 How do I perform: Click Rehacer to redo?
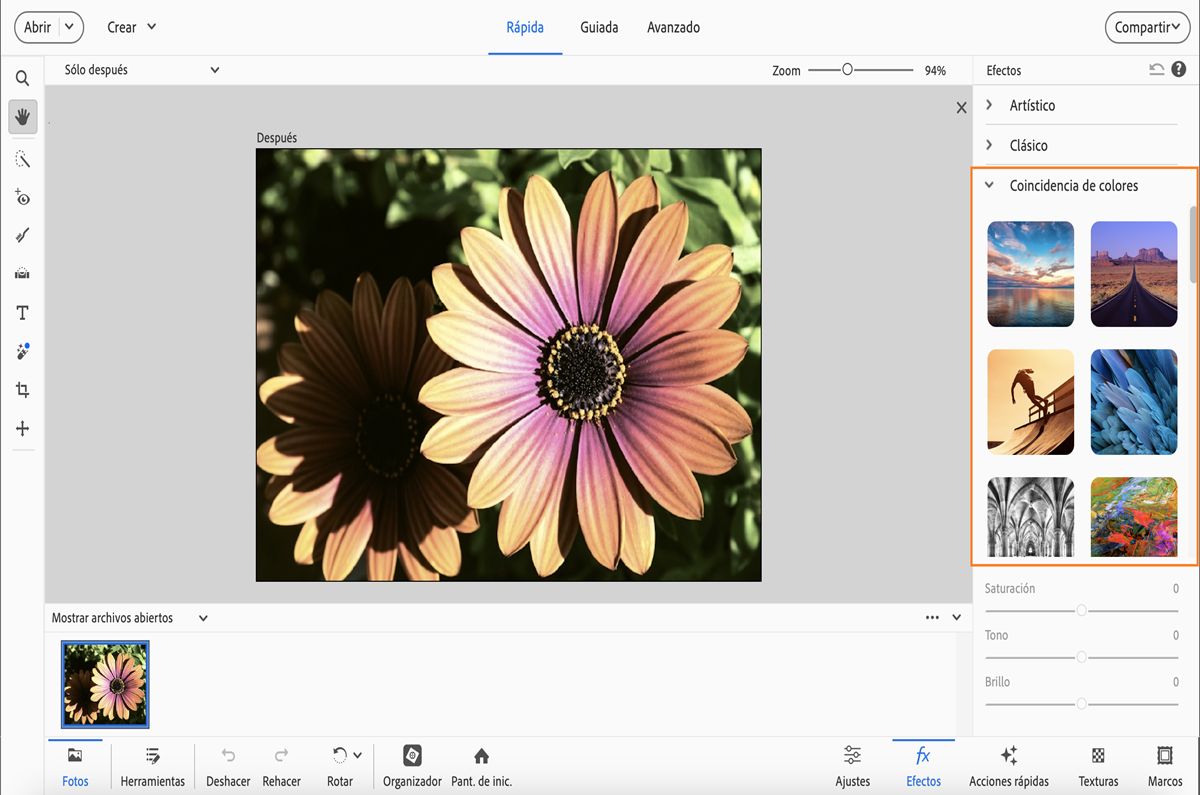[281, 767]
